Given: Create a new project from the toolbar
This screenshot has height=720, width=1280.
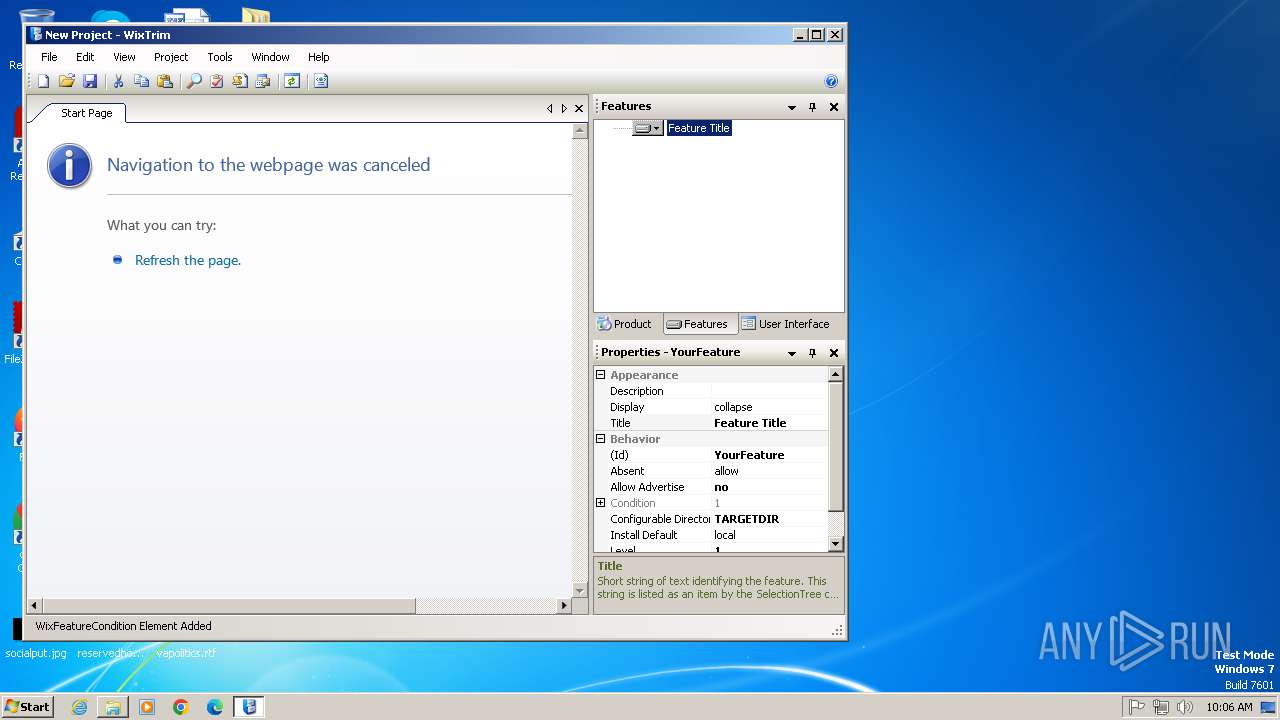Looking at the screenshot, I should tap(43, 81).
